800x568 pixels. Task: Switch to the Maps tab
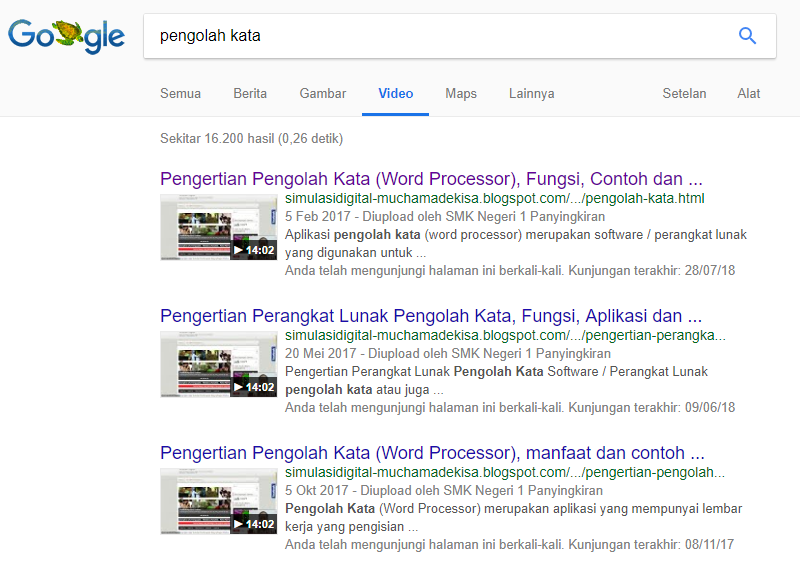pyautogui.click(x=461, y=93)
